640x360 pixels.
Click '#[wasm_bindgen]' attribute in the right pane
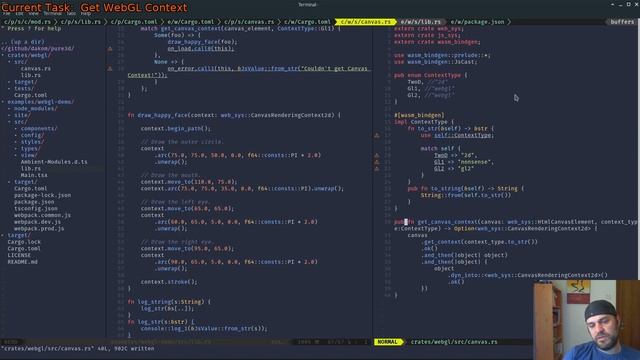[x=419, y=115]
